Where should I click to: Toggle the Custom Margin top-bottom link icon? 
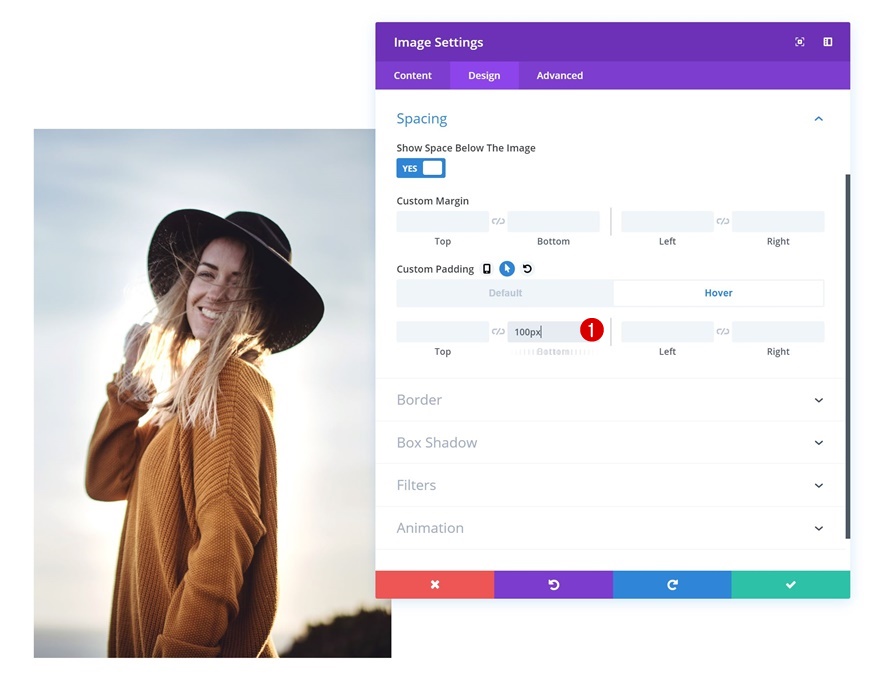[498, 221]
